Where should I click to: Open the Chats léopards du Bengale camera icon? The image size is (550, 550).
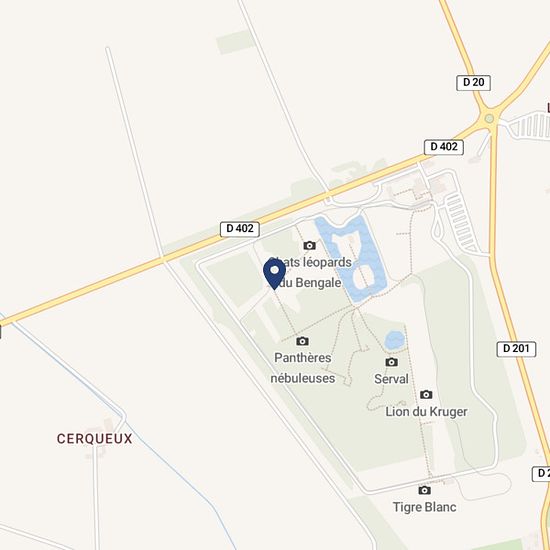pos(309,245)
